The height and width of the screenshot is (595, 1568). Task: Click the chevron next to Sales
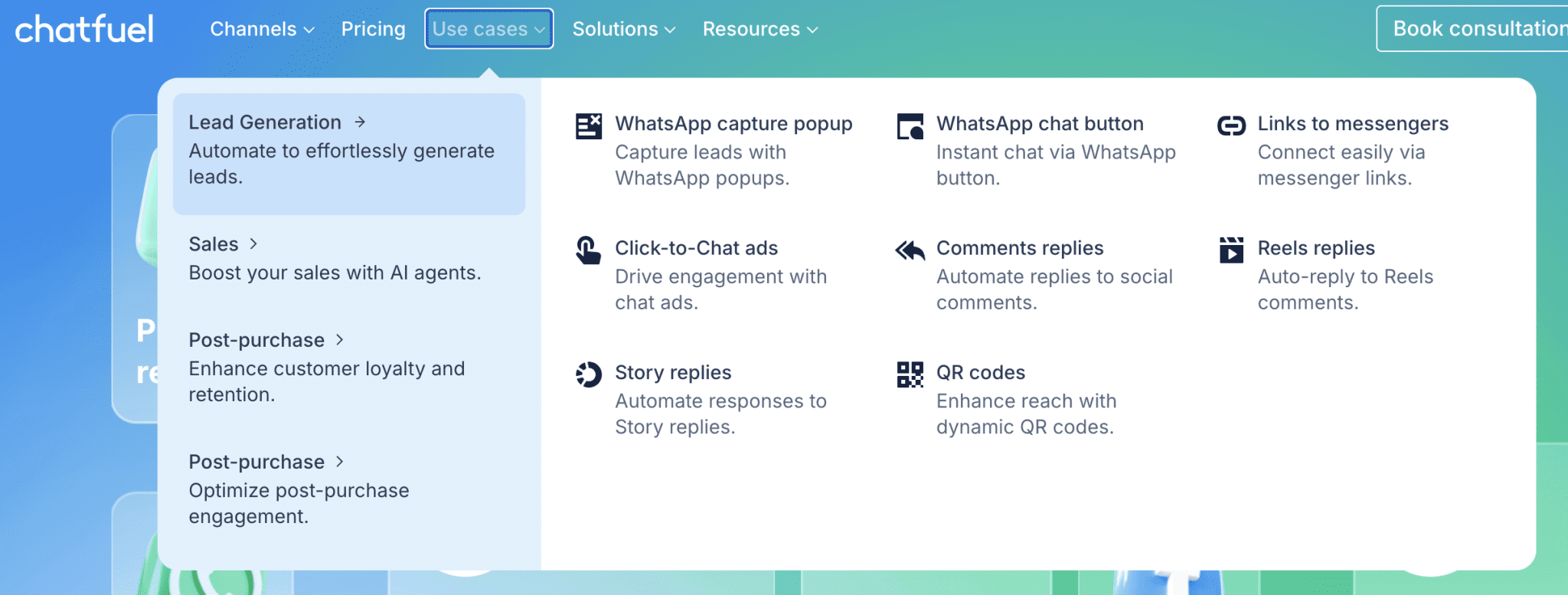(x=253, y=244)
